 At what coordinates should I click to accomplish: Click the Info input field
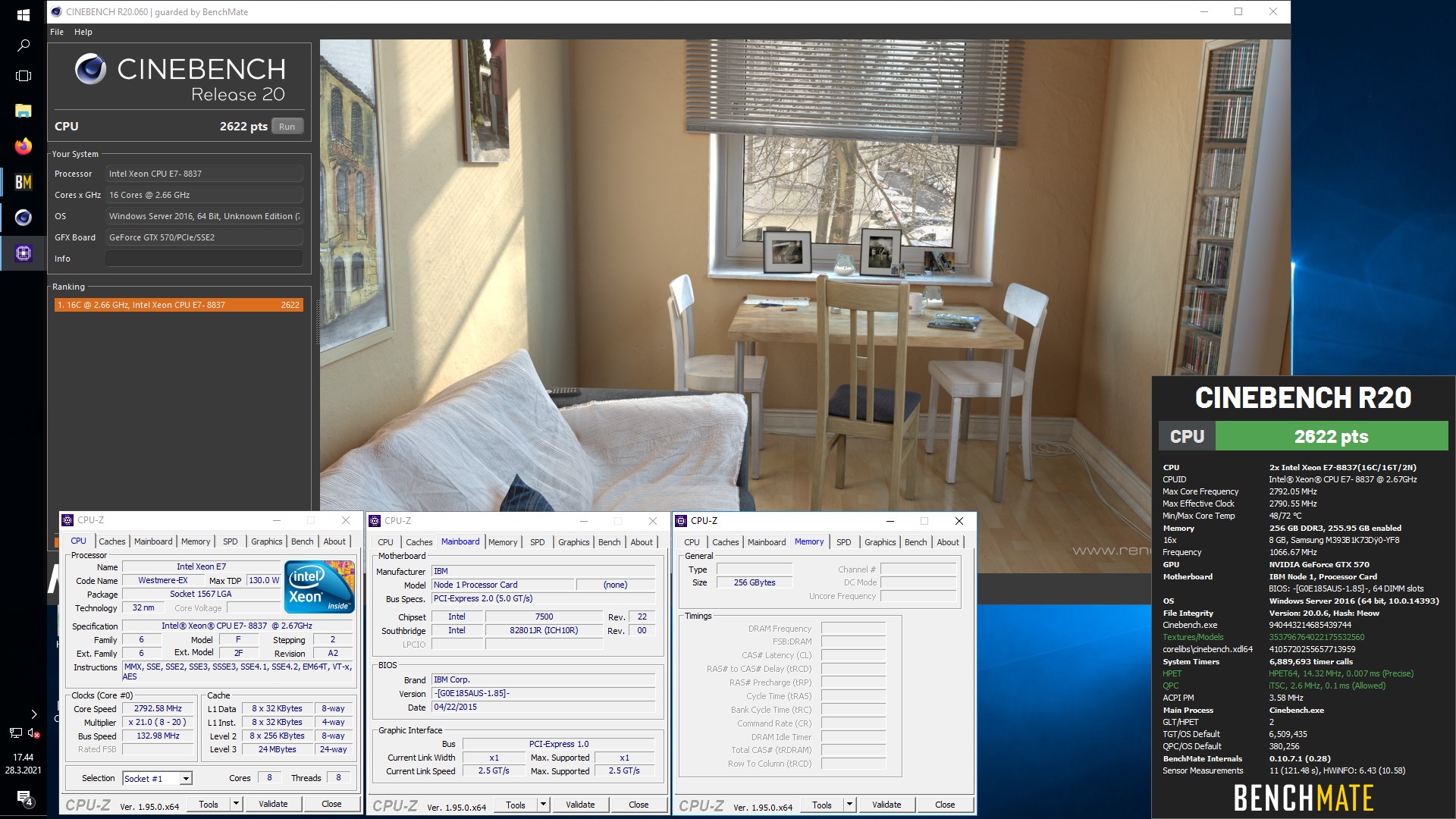(x=204, y=259)
